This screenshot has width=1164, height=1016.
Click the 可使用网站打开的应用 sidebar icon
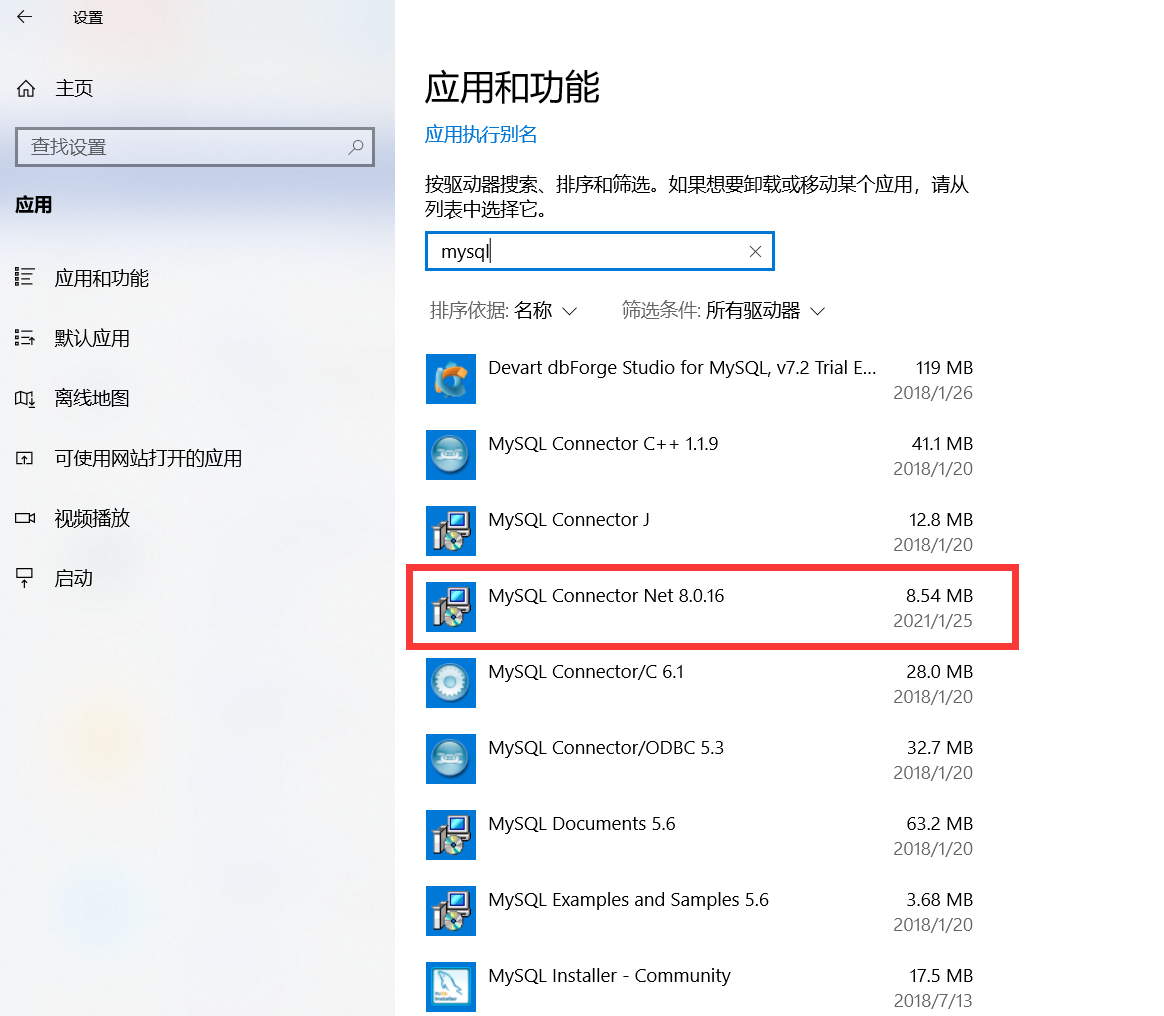[24, 459]
